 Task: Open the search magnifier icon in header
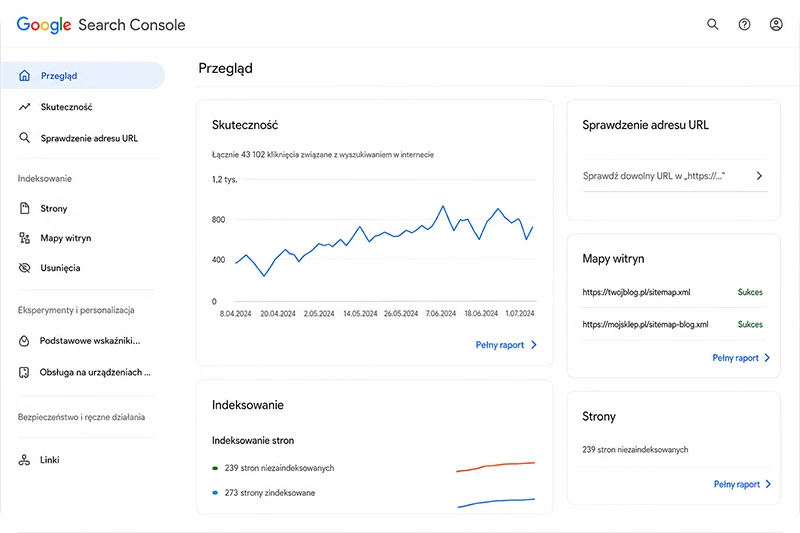tap(712, 24)
